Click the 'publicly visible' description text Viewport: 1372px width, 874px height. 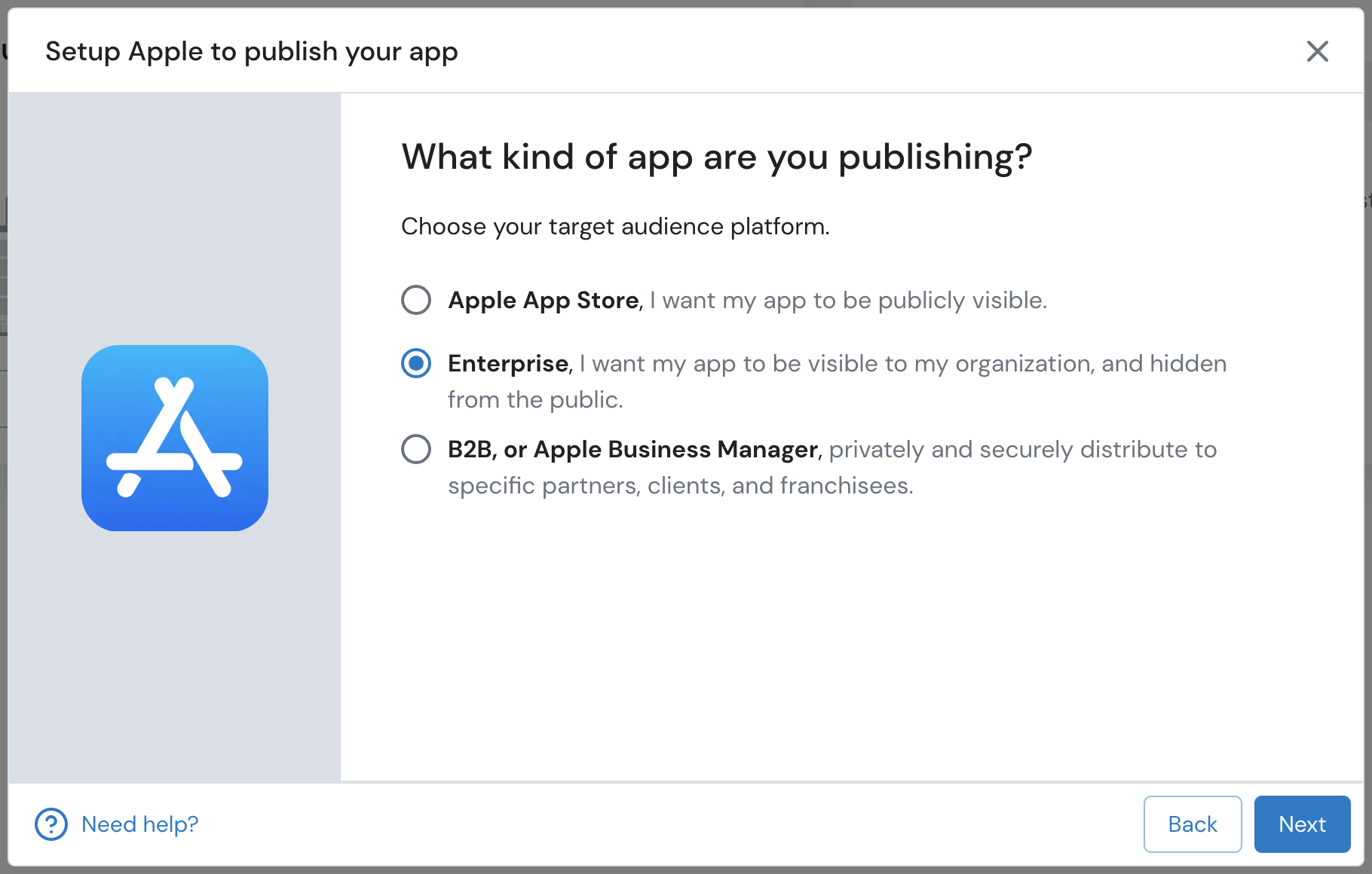coord(848,300)
